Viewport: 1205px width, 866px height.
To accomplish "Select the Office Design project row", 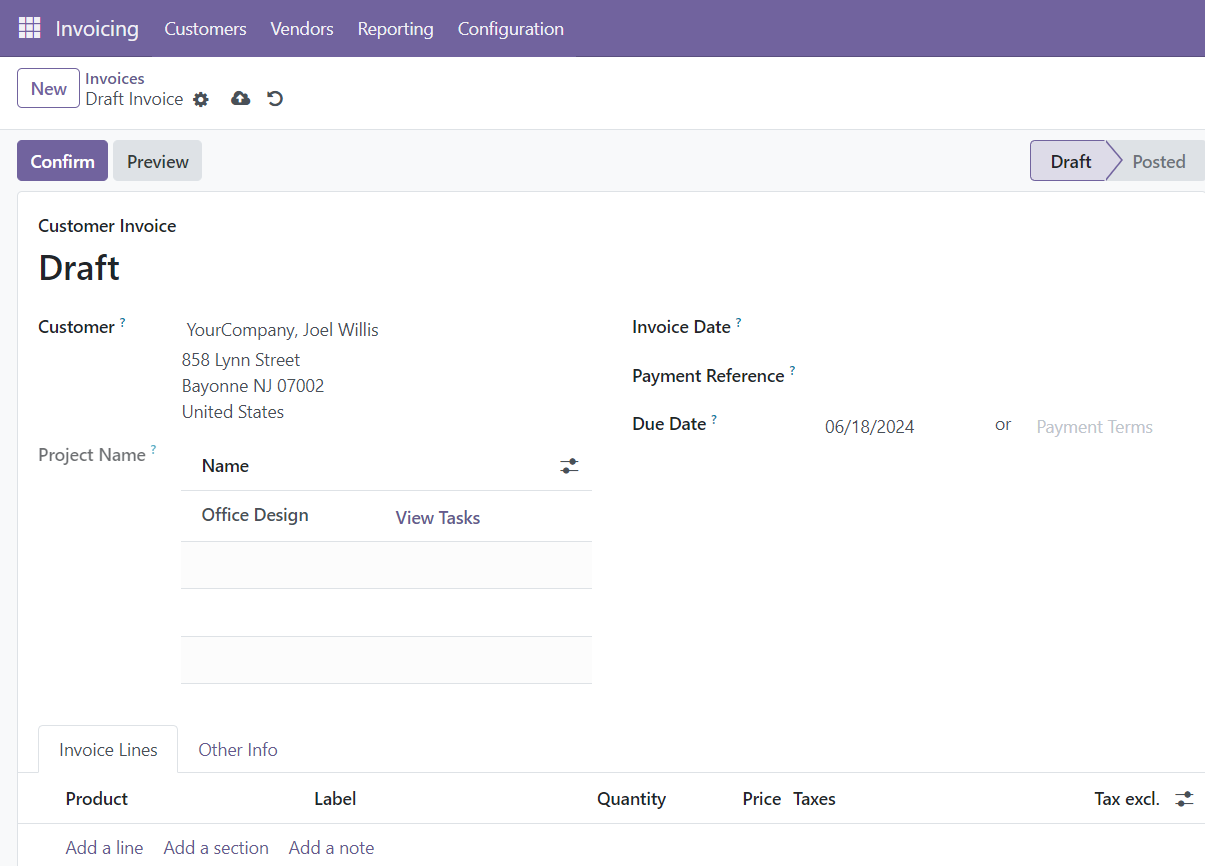I will pyautogui.click(x=386, y=516).
